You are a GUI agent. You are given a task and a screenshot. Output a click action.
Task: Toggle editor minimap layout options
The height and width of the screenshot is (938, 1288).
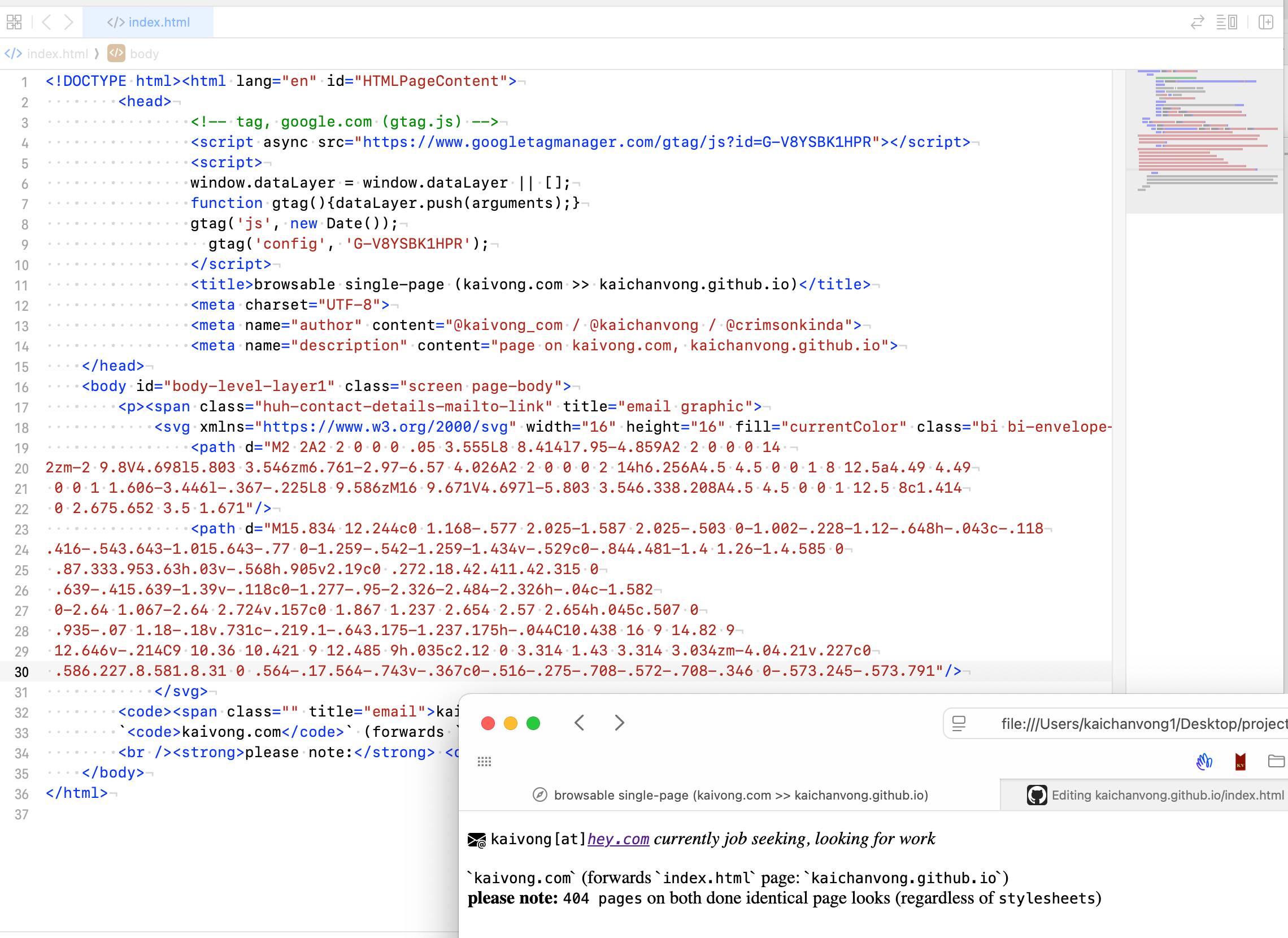(x=1226, y=22)
